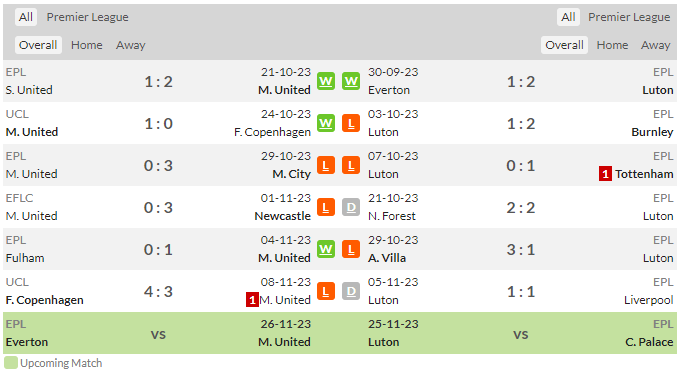681x390 pixels.
Task: Click the D badge for the N. Forest match
Action: point(351,208)
